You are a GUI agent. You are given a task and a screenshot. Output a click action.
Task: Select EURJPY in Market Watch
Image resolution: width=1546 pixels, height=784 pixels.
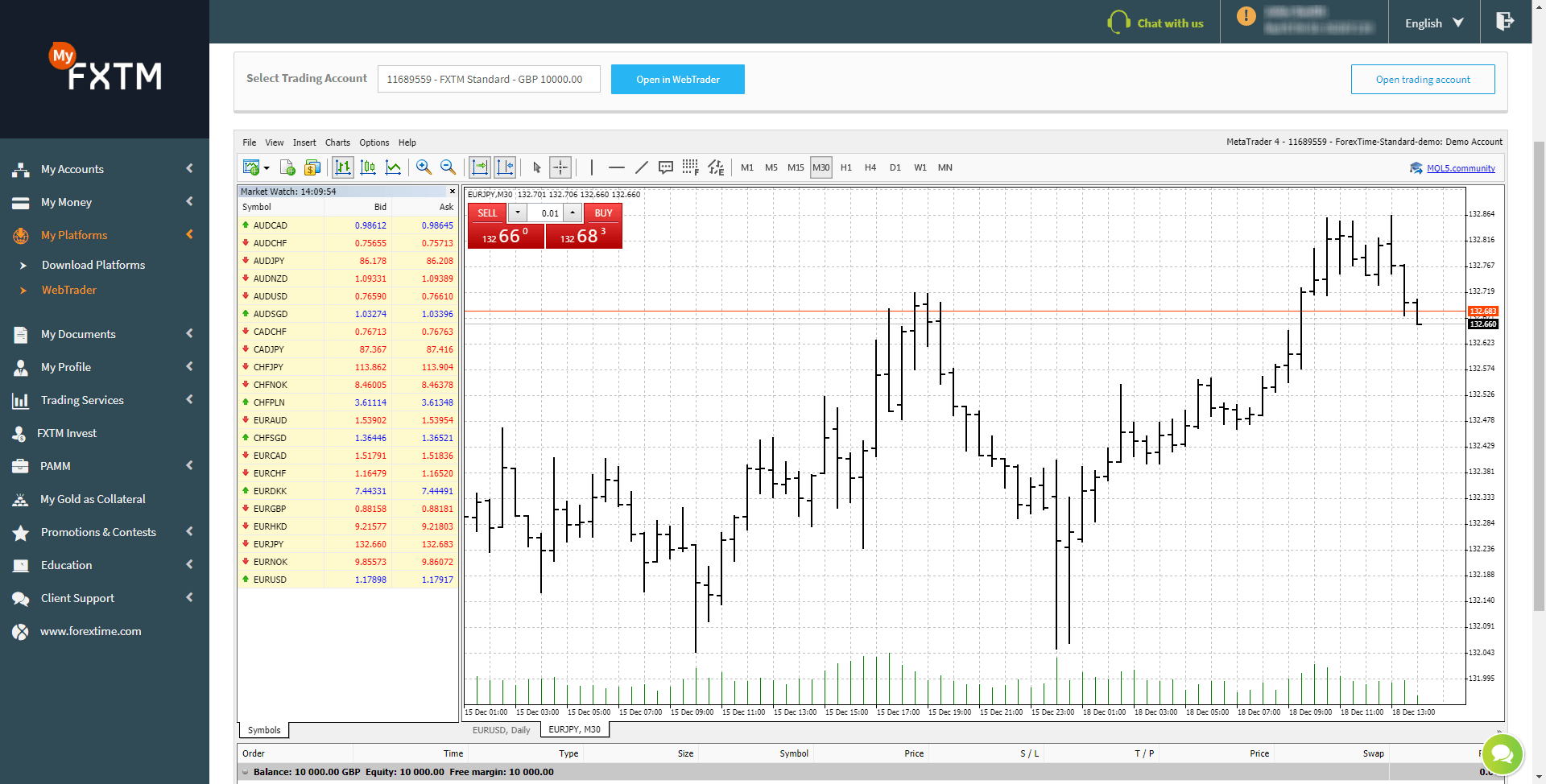tap(348, 544)
